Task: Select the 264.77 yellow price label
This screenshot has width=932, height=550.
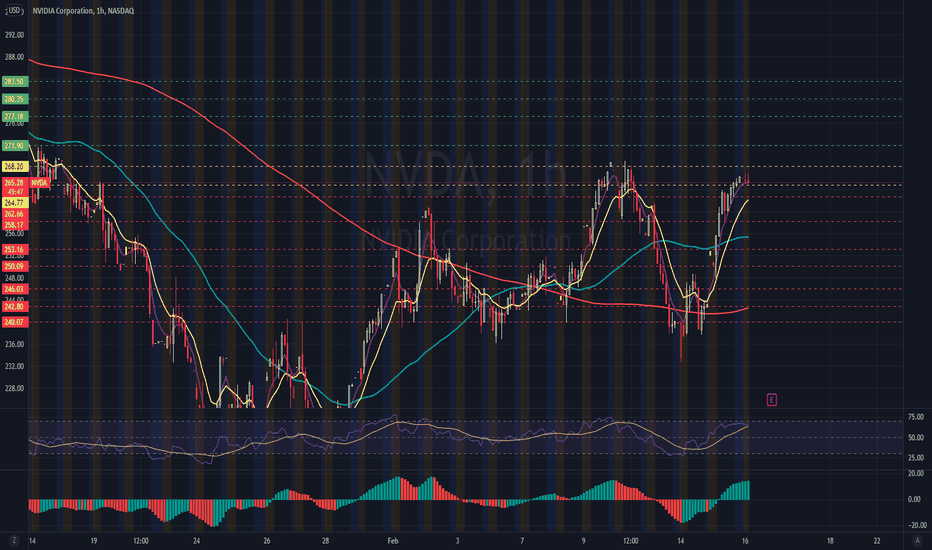Action: (14, 203)
